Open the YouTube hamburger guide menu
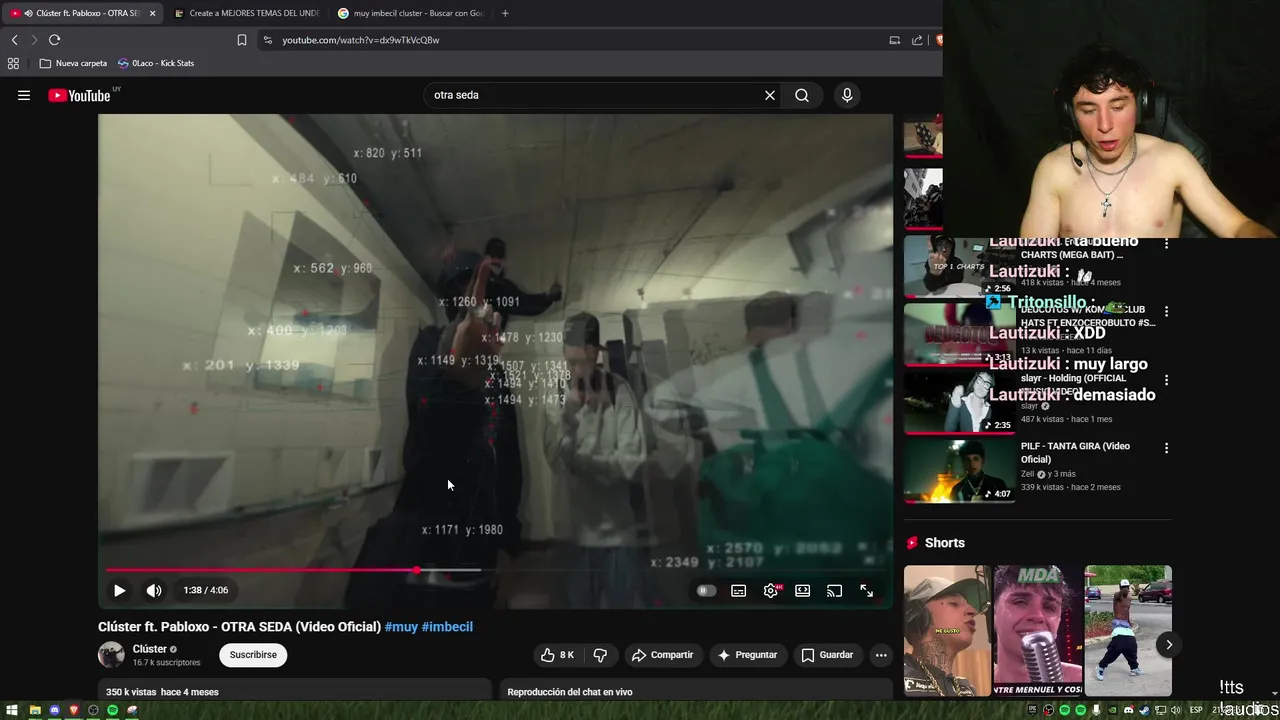 coord(24,95)
